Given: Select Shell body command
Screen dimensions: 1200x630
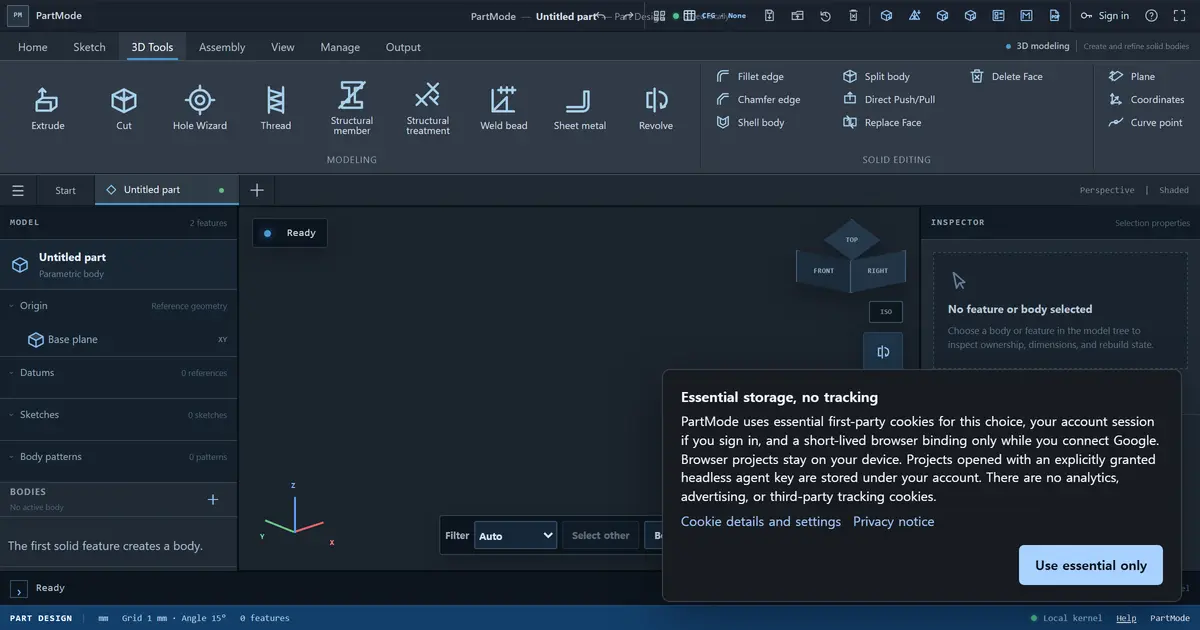Looking at the screenshot, I should pos(751,122).
